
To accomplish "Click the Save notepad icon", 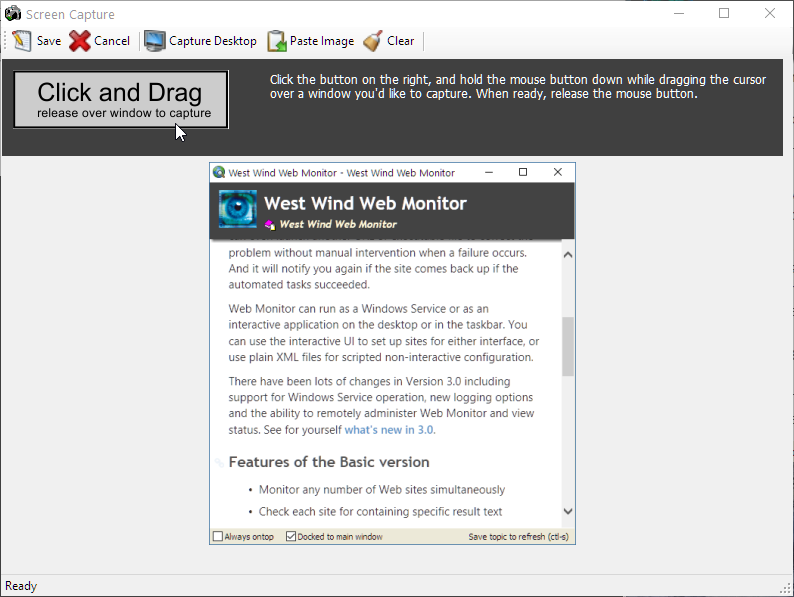I will click(x=22, y=41).
